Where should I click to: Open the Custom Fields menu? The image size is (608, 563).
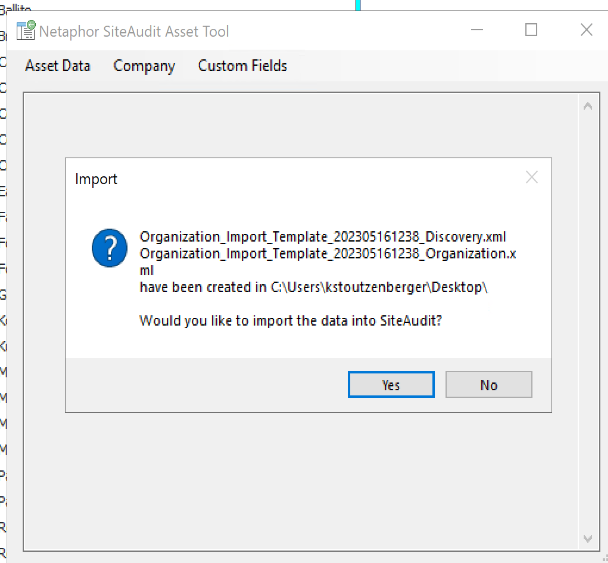pos(242,66)
